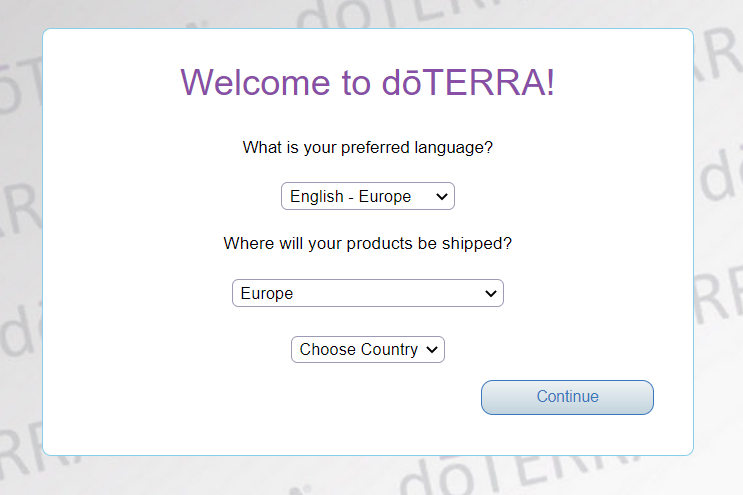
Task: Click the 'Choose Country' placeholder text
Action: pos(358,350)
